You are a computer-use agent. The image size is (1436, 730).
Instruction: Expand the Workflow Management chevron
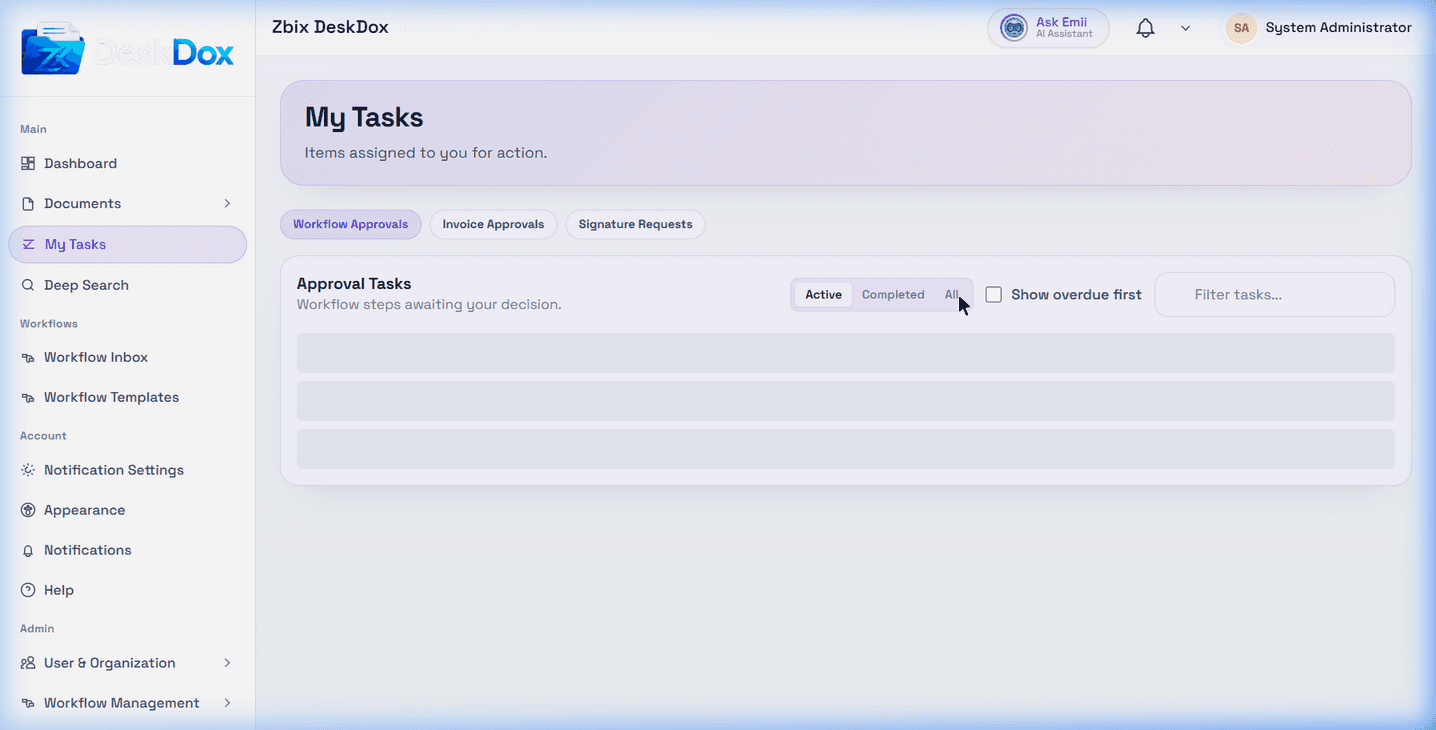[227, 703]
